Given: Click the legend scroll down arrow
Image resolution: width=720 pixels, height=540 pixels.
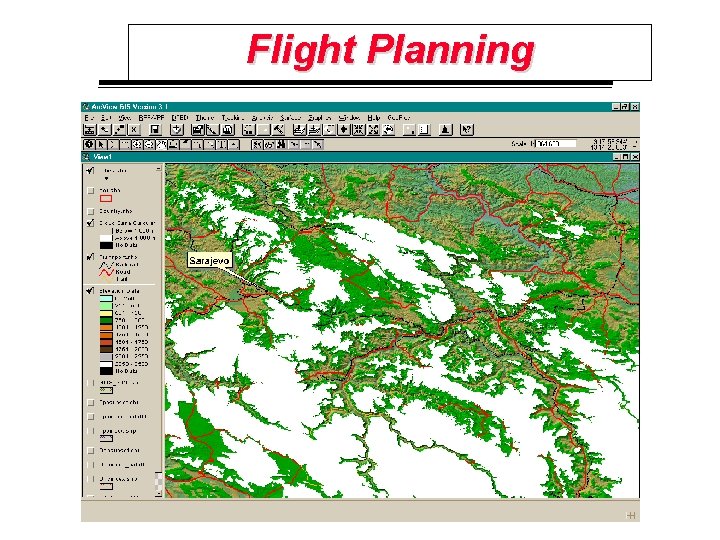Looking at the screenshot, I should 158,494.
